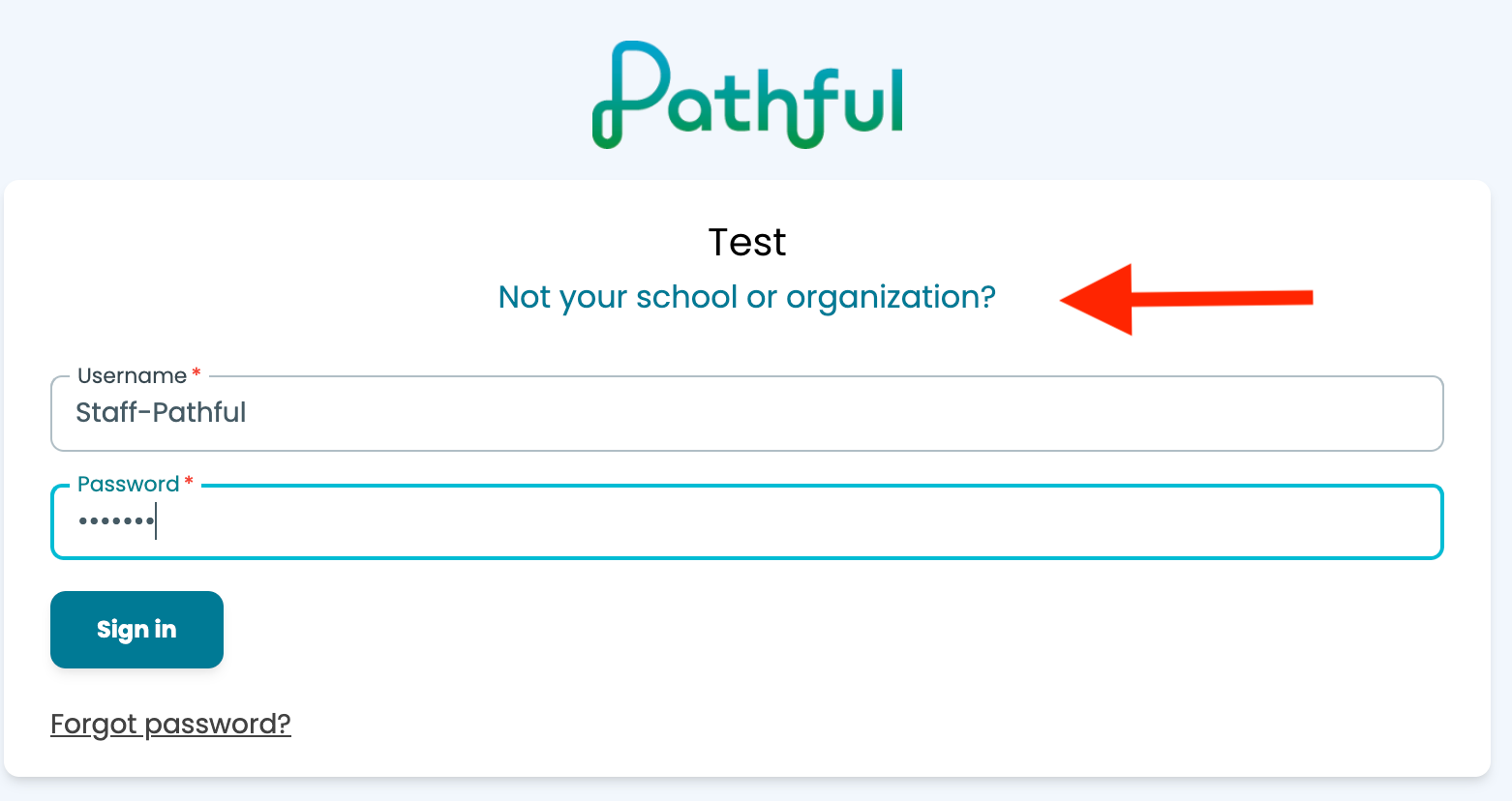
Task: Click the red arrowhead pointing at the link
Action: [1097, 299]
